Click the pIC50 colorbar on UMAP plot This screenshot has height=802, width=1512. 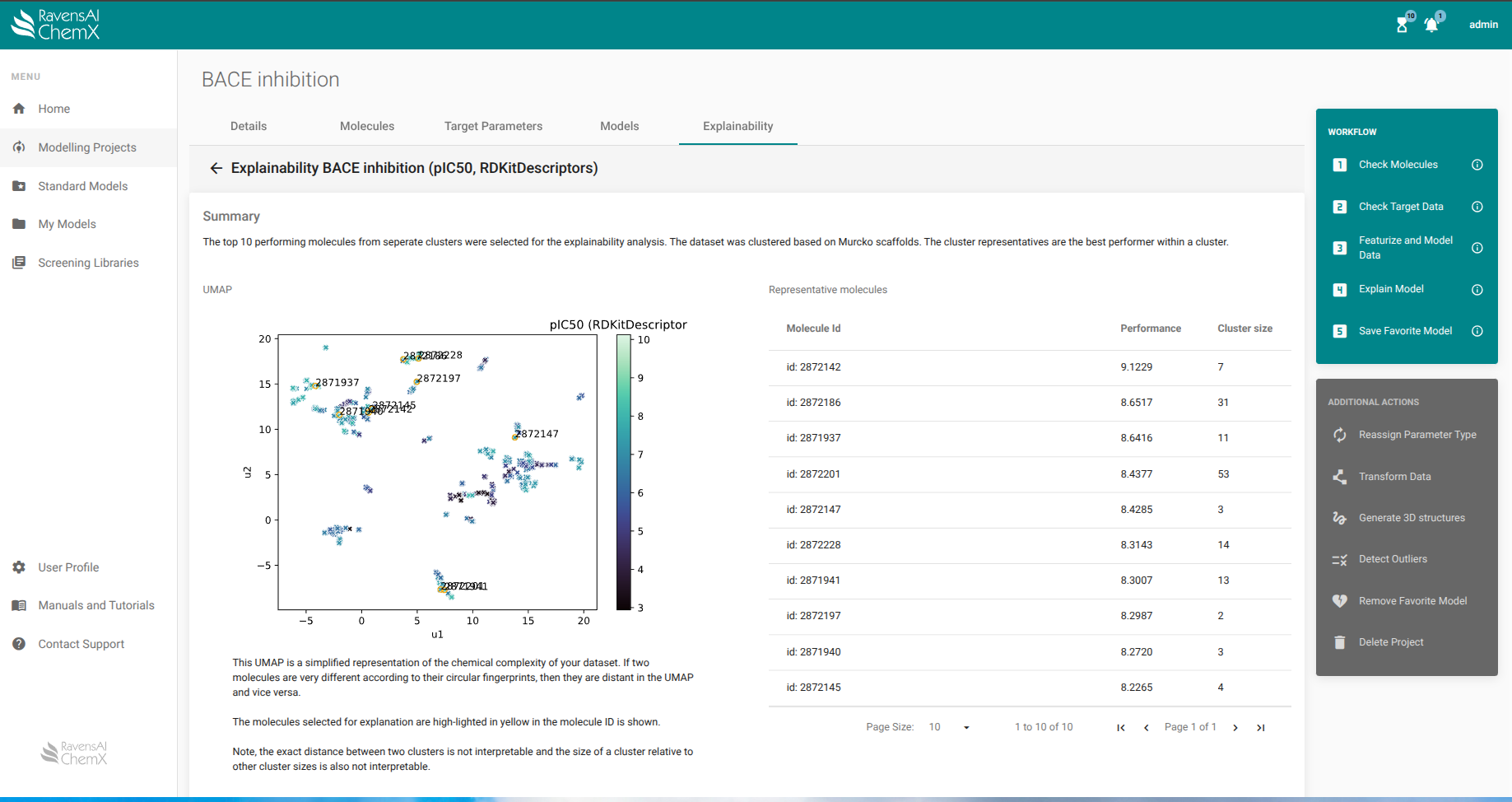click(x=624, y=473)
